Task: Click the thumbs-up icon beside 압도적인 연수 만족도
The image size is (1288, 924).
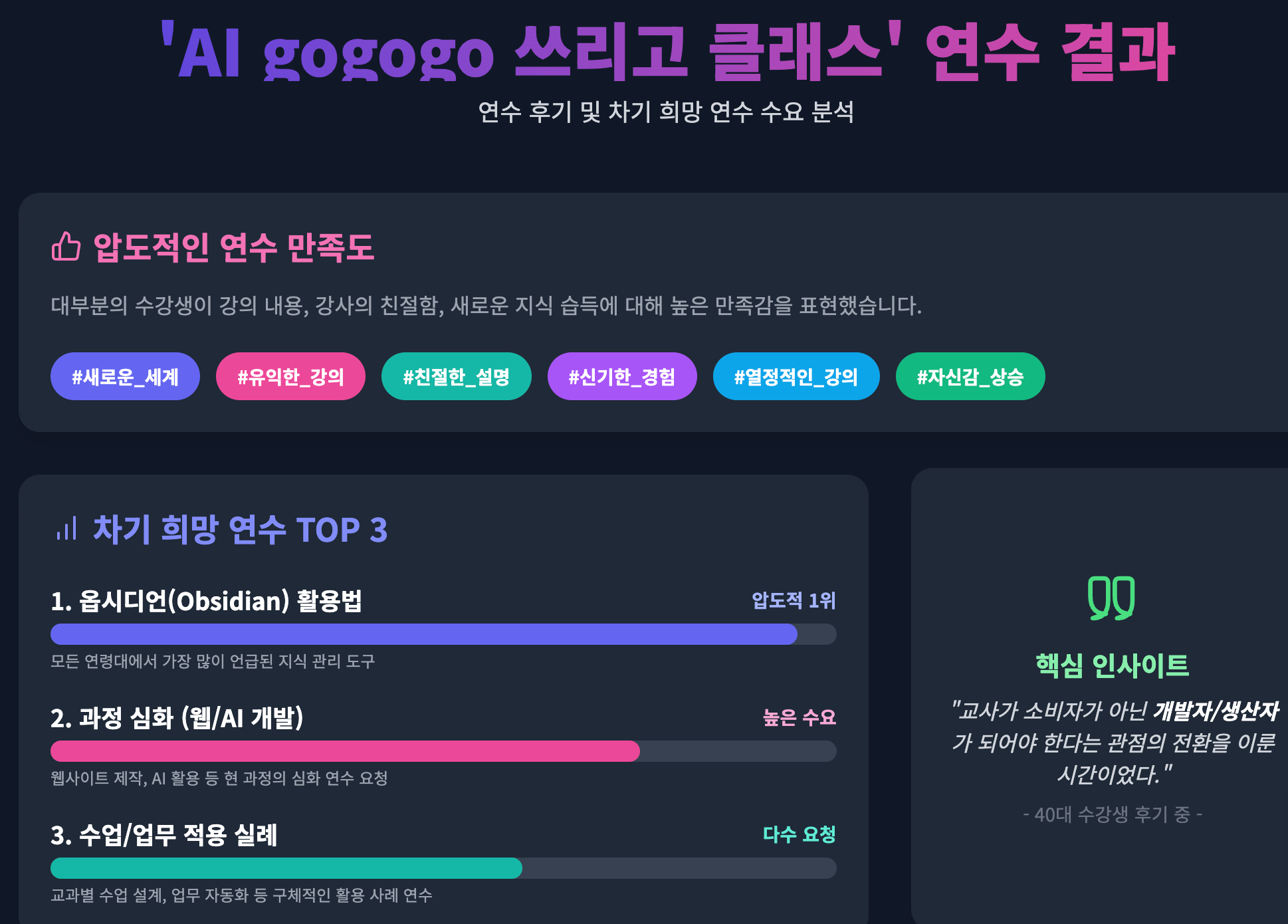Action: pos(66,247)
